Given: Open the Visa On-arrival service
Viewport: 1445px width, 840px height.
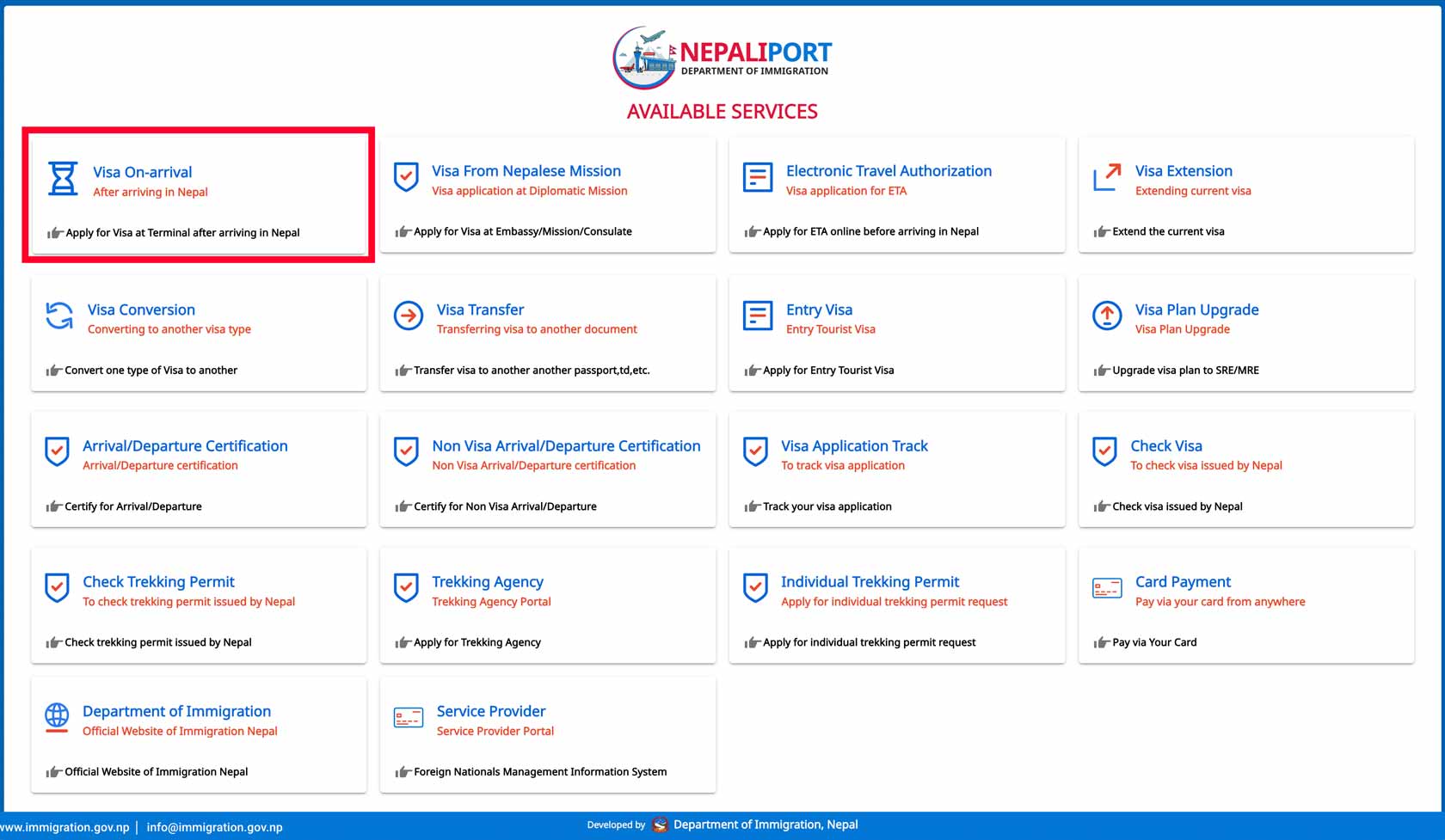Looking at the screenshot, I should pos(143,172).
